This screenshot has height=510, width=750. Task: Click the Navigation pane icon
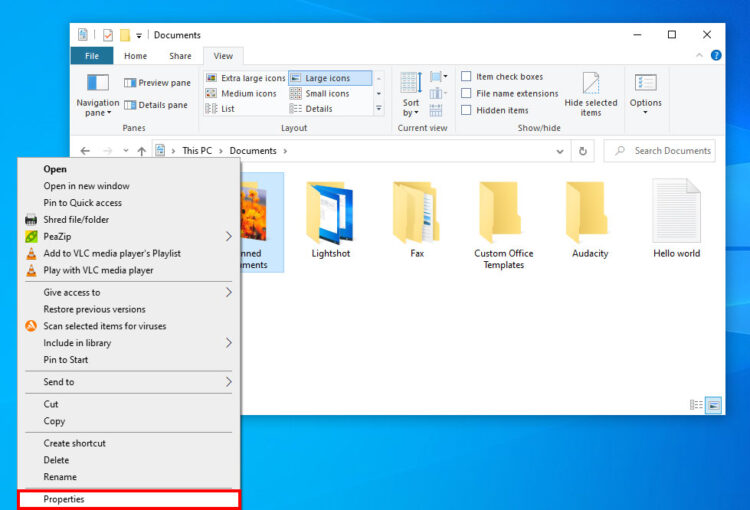click(97, 83)
